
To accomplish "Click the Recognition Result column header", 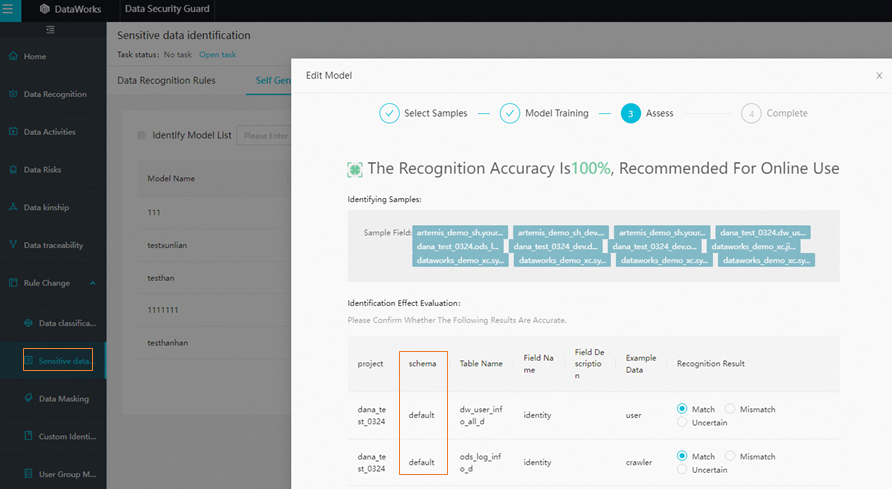I will click(711, 363).
